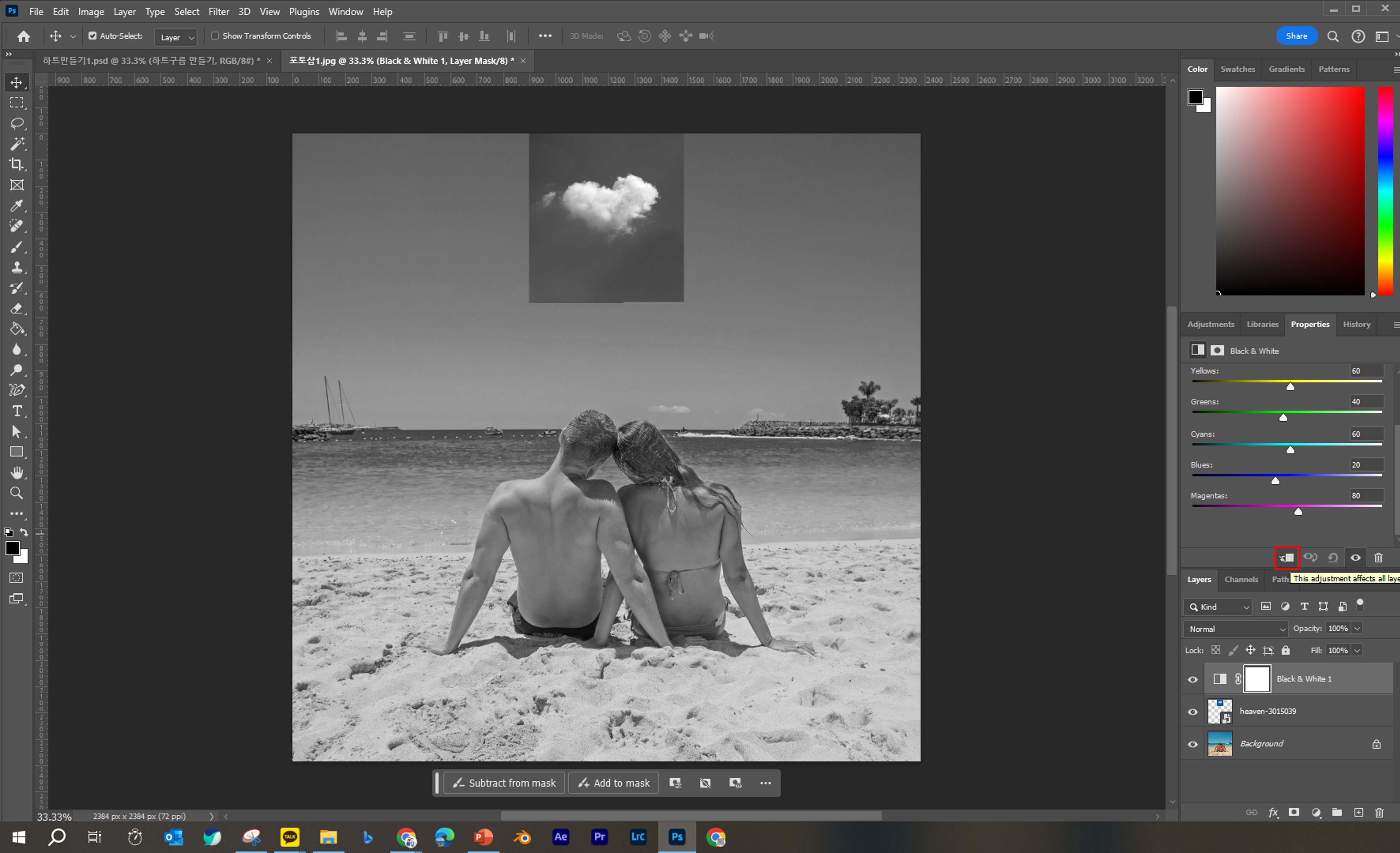This screenshot has width=1400, height=853.
Task: Open the Normal blend mode dropdown
Action: point(1235,629)
